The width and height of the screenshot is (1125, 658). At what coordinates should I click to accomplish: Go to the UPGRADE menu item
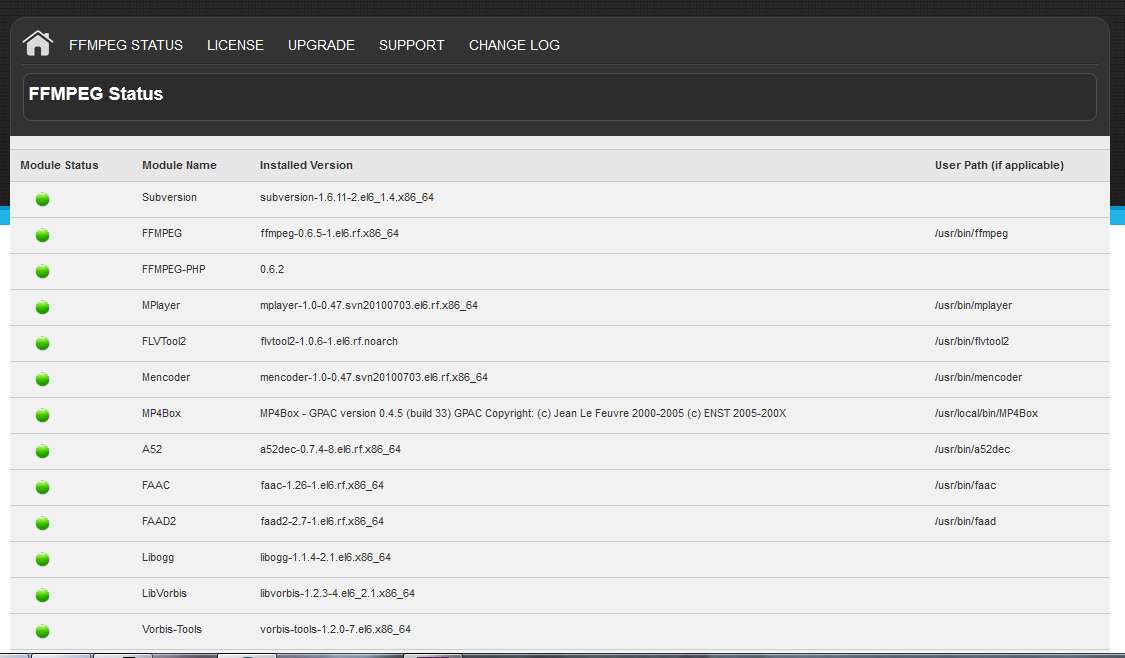[321, 45]
